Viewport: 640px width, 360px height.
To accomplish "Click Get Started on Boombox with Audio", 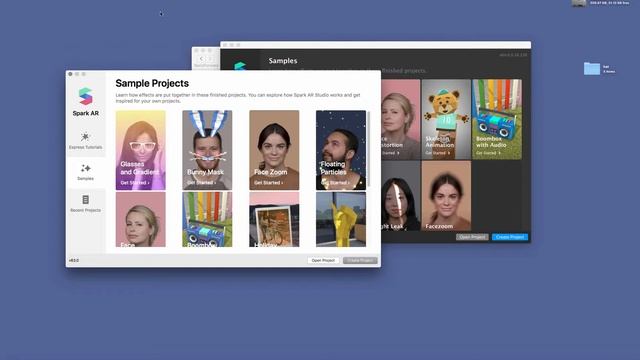I will point(488,153).
